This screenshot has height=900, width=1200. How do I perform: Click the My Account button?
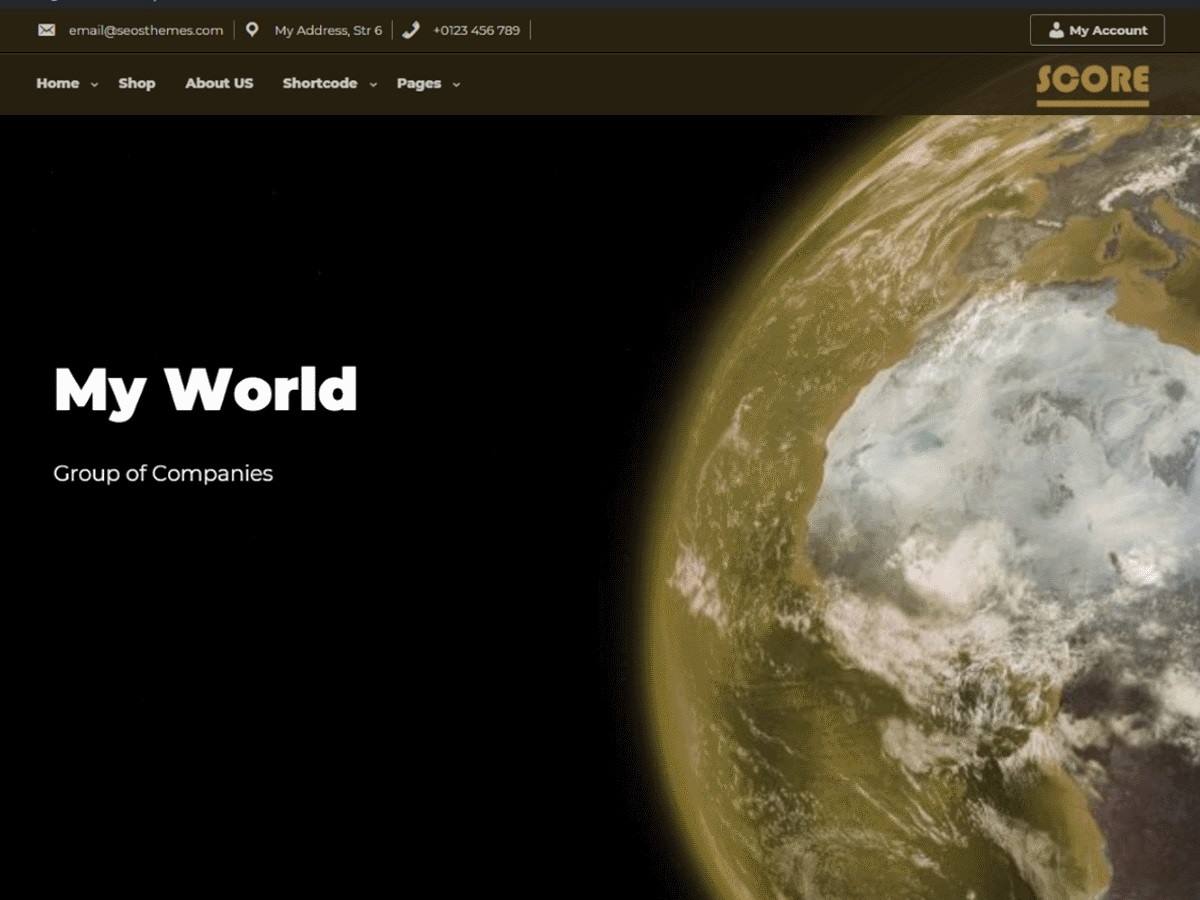pos(1097,30)
